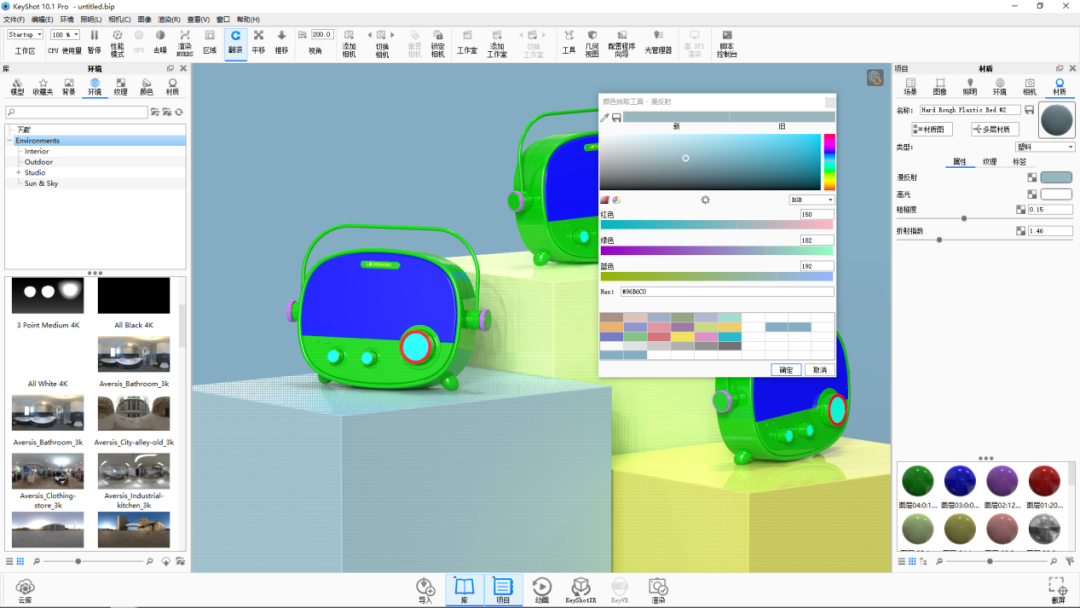The image size is (1080, 608).
Task: Toggle the Library (库) panel button
Action: (x=464, y=590)
